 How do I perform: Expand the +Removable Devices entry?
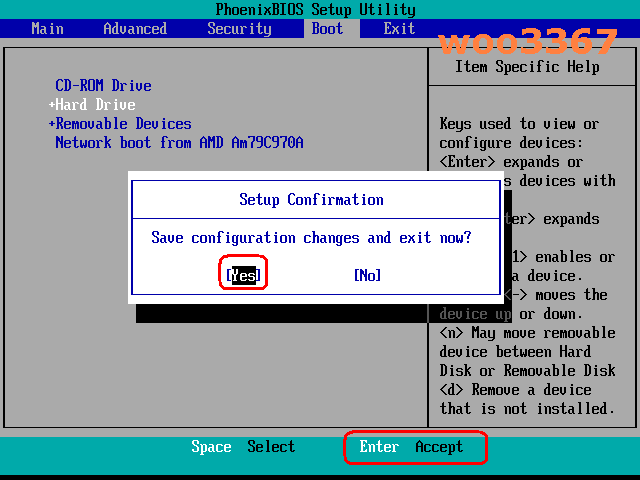pyautogui.click(x=120, y=124)
